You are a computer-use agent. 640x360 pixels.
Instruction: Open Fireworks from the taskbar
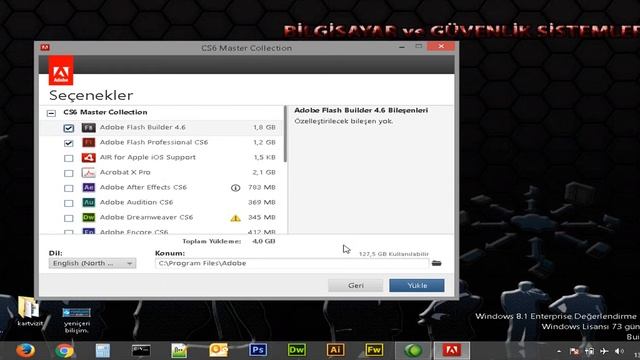[374, 350]
